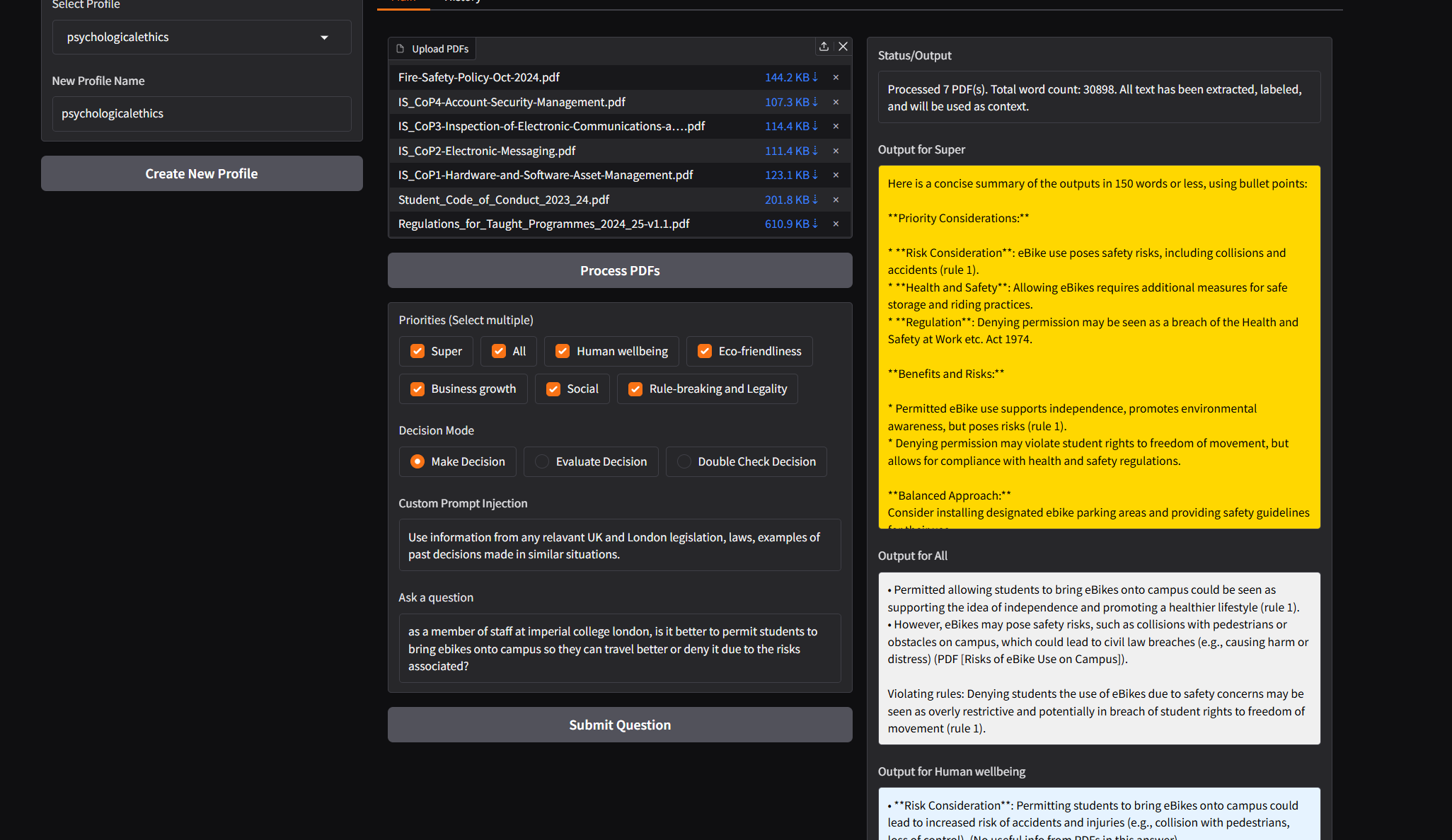This screenshot has height=840, width=1452.
Task: Click Create New Profile button
Action: [202, 174]
